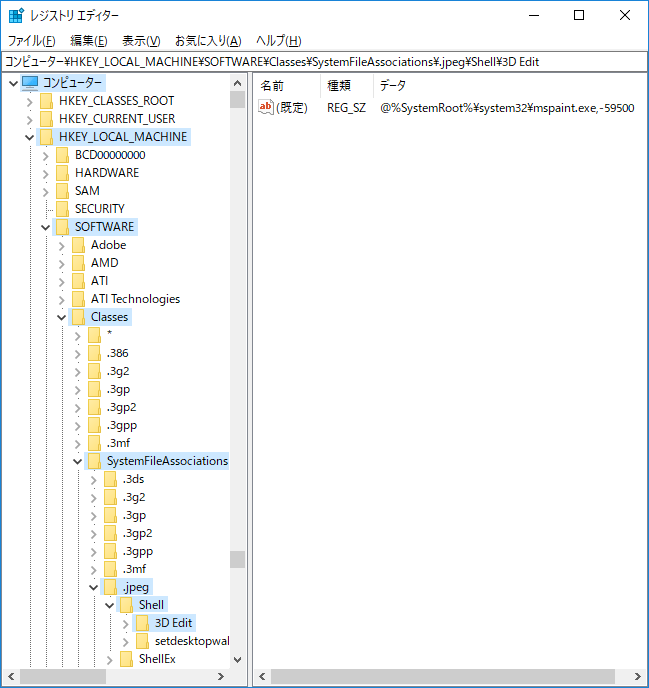Expand the HKEY_CLASSES_ROOT node
The image size is (649, 688).
29,102
